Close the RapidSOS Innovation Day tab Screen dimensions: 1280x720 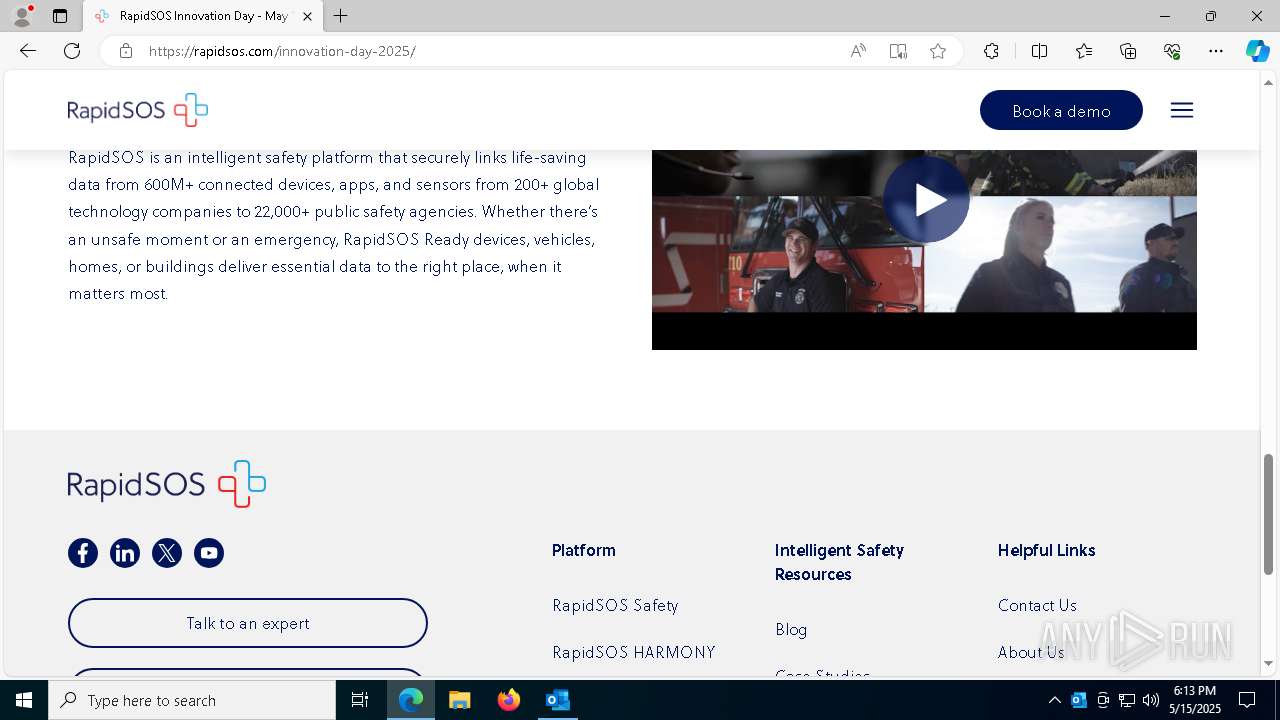pyautogui.click(x=307, y=16)
